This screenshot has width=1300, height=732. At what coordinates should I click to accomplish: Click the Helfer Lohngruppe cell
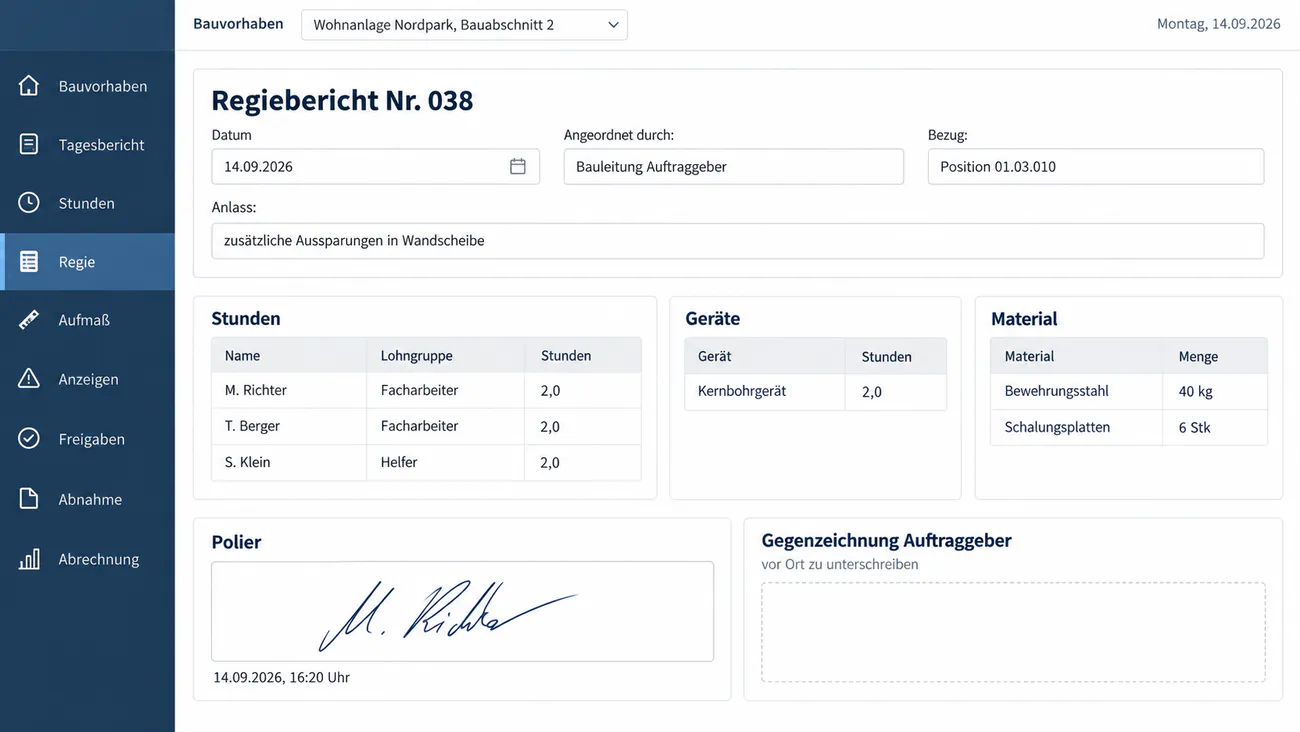(x=446, y=462)
